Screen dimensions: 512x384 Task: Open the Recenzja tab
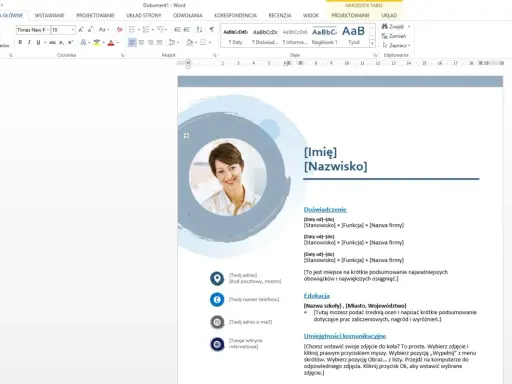point(280,15)
